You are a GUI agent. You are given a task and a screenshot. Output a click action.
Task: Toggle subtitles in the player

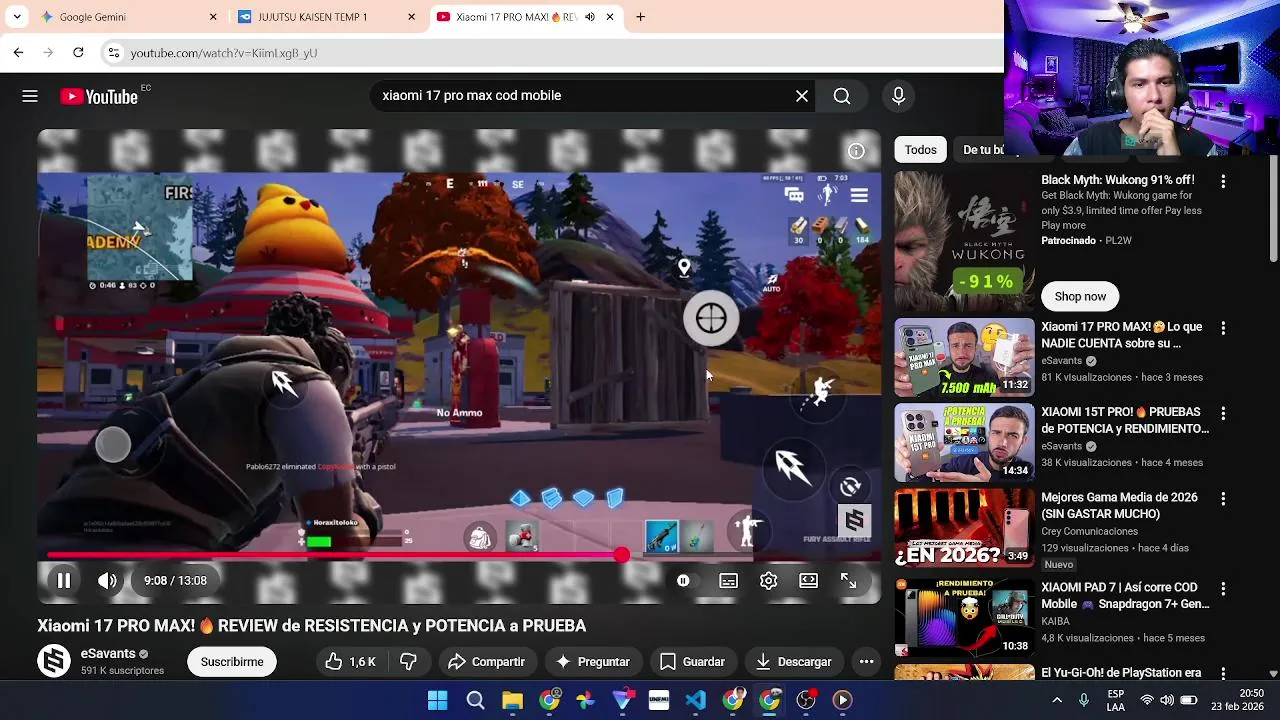pyautogui.click(x=728, y=581)
